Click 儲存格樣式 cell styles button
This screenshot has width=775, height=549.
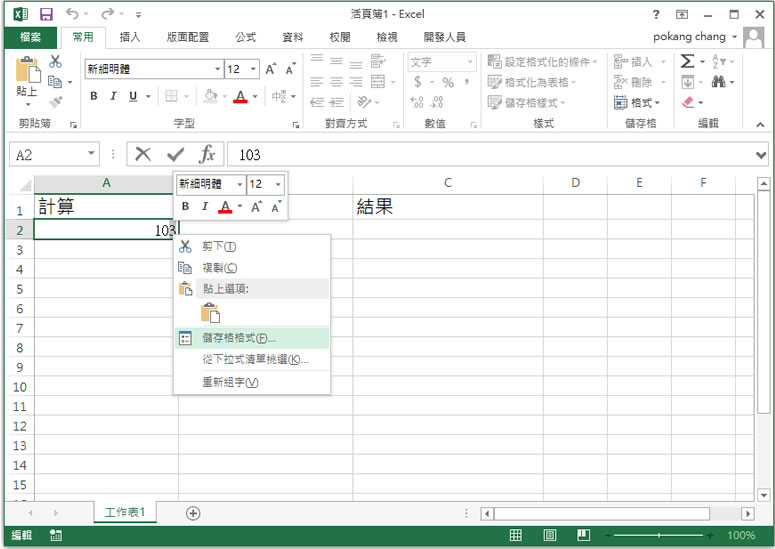pyautogui.click(x=526, y=102)
